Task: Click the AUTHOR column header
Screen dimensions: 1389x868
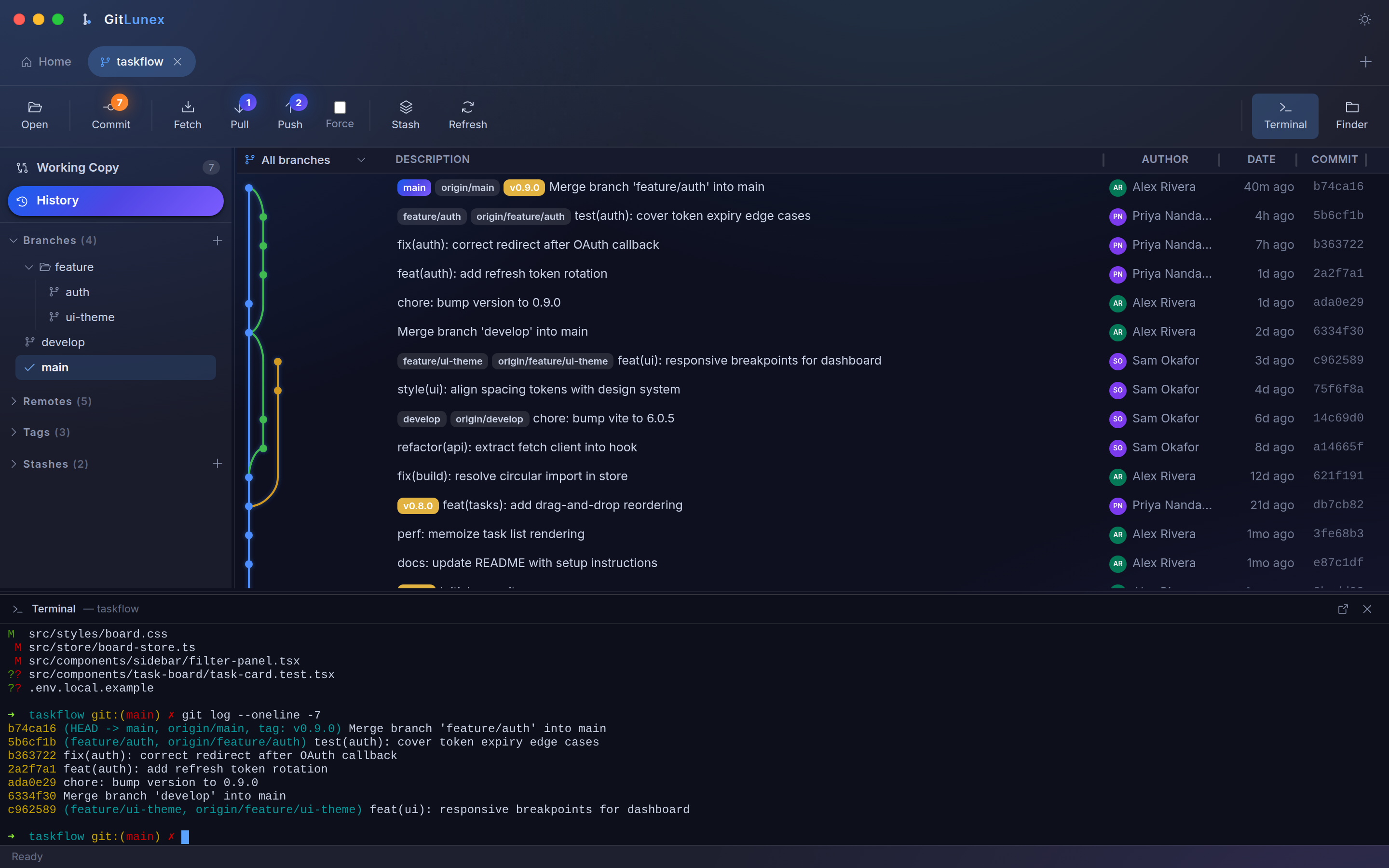Action: [1165, 159]
